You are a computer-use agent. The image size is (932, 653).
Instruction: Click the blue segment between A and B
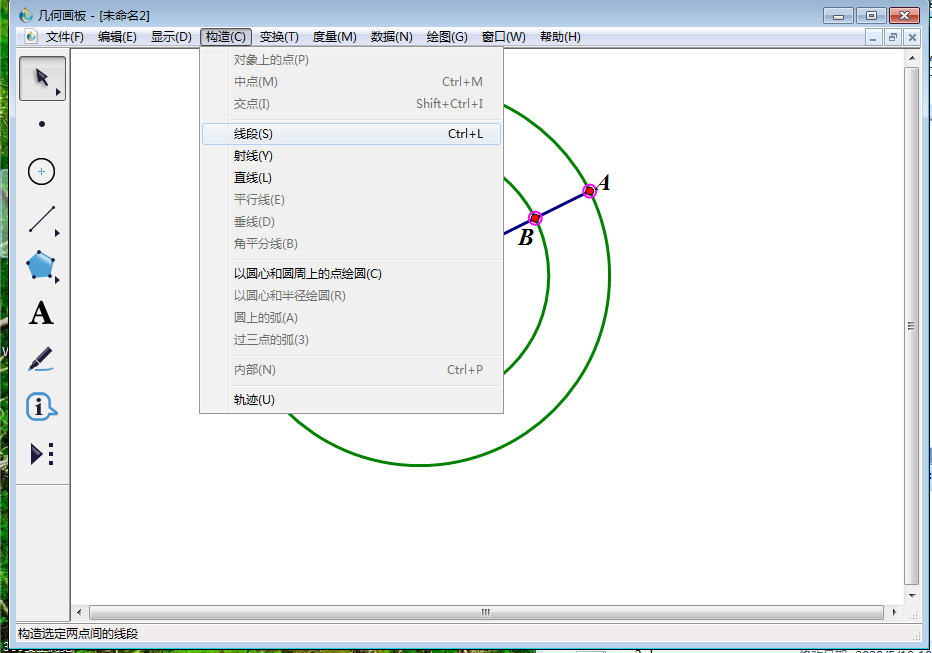coord(562,204)
